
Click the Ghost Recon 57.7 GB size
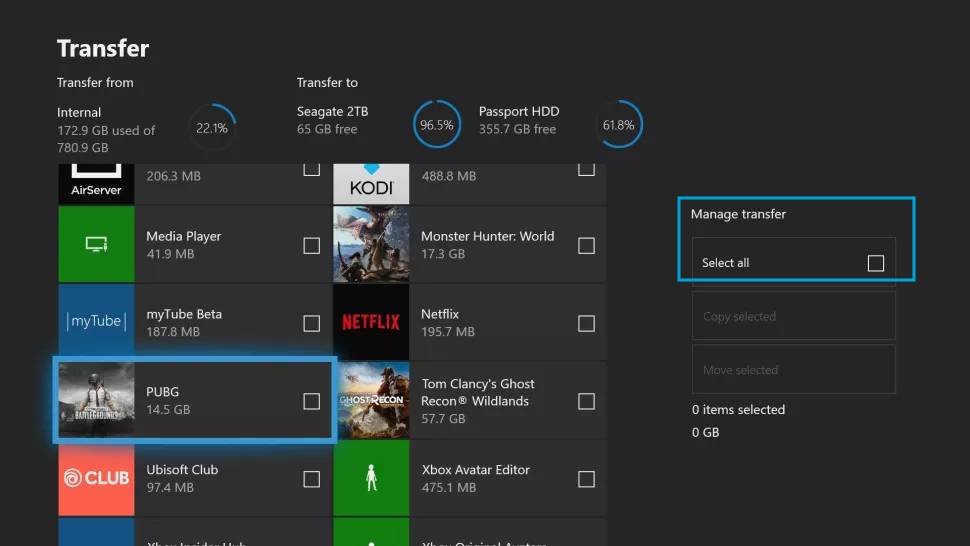(x=442, y=419)
